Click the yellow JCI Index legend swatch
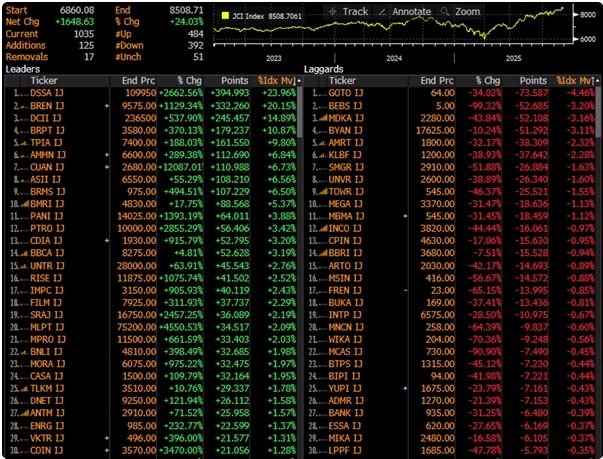Screen dimensions: 603x459 click(225, 16)
